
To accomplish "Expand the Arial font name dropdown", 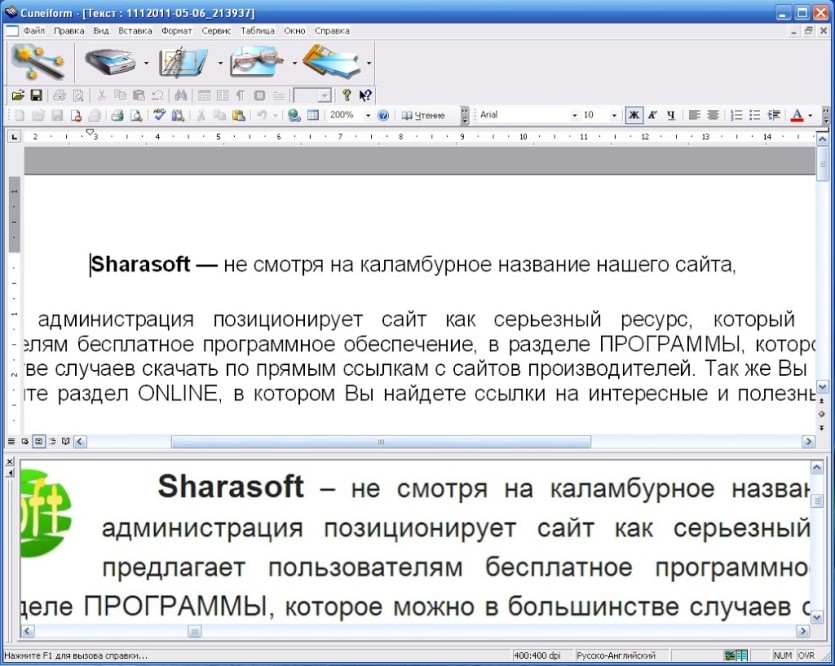I will (575, 116).
